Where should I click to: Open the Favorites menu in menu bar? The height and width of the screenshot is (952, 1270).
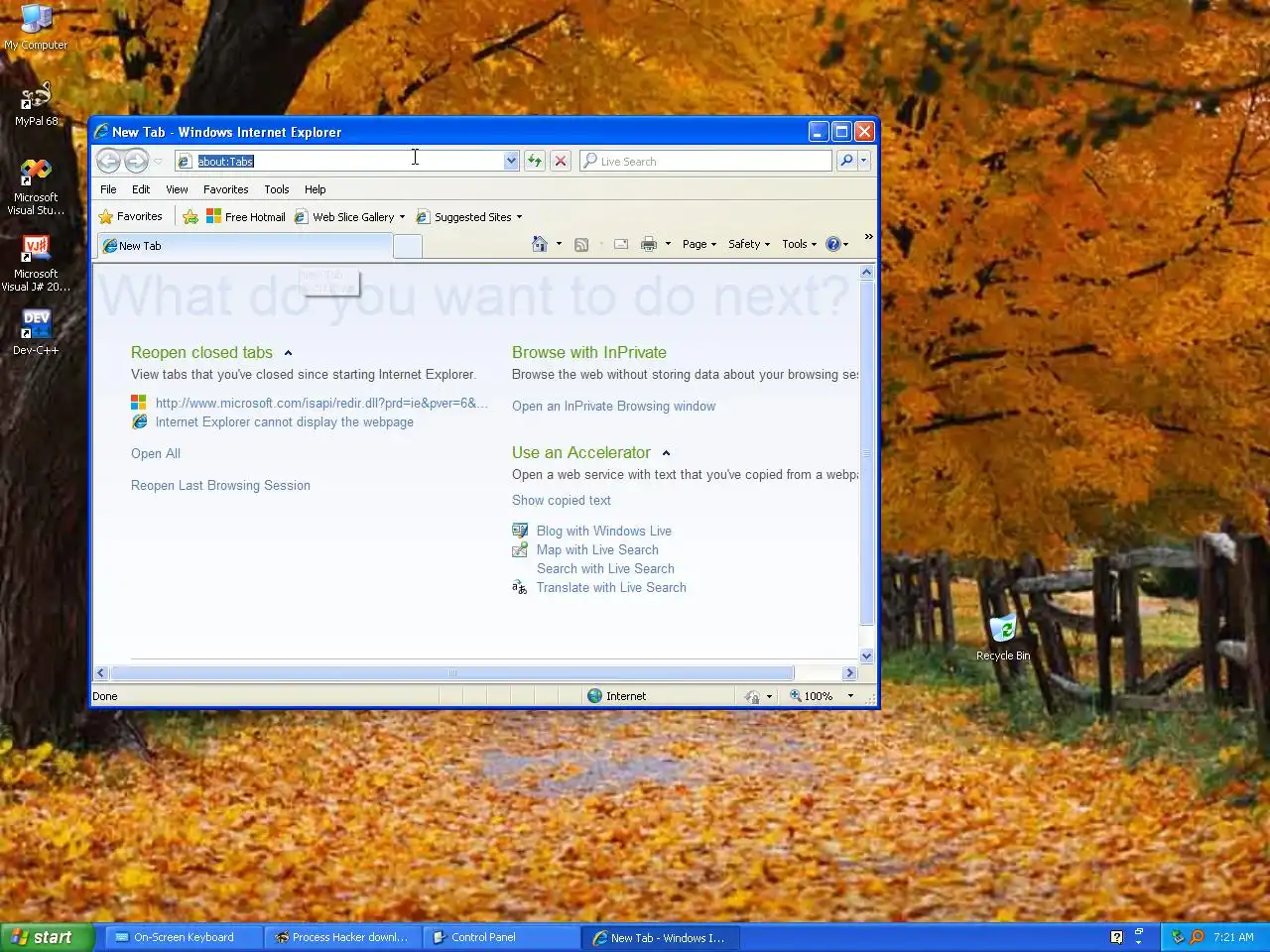point(226,189)
